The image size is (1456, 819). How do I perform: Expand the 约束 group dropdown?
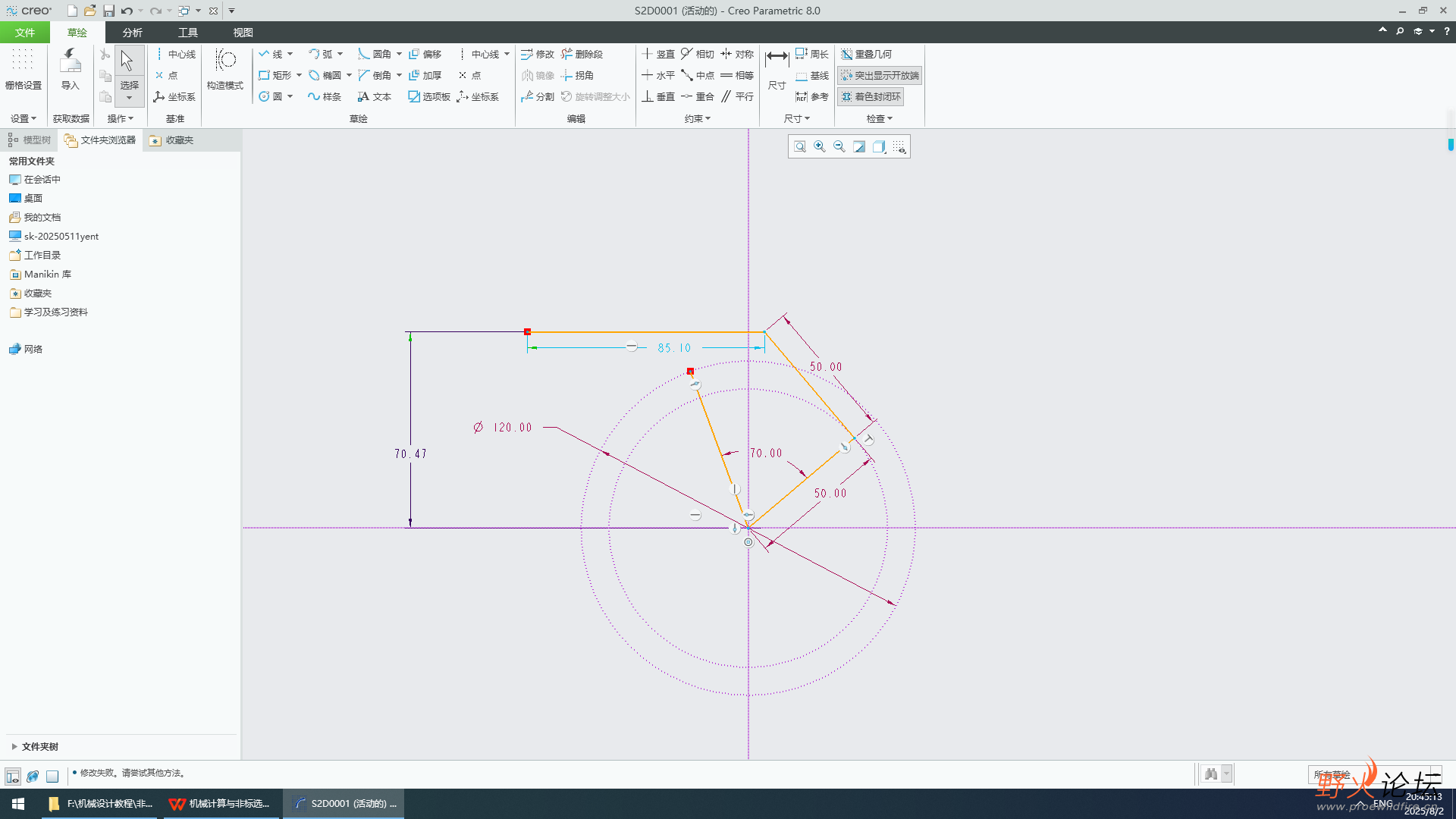tap(697, 118)
